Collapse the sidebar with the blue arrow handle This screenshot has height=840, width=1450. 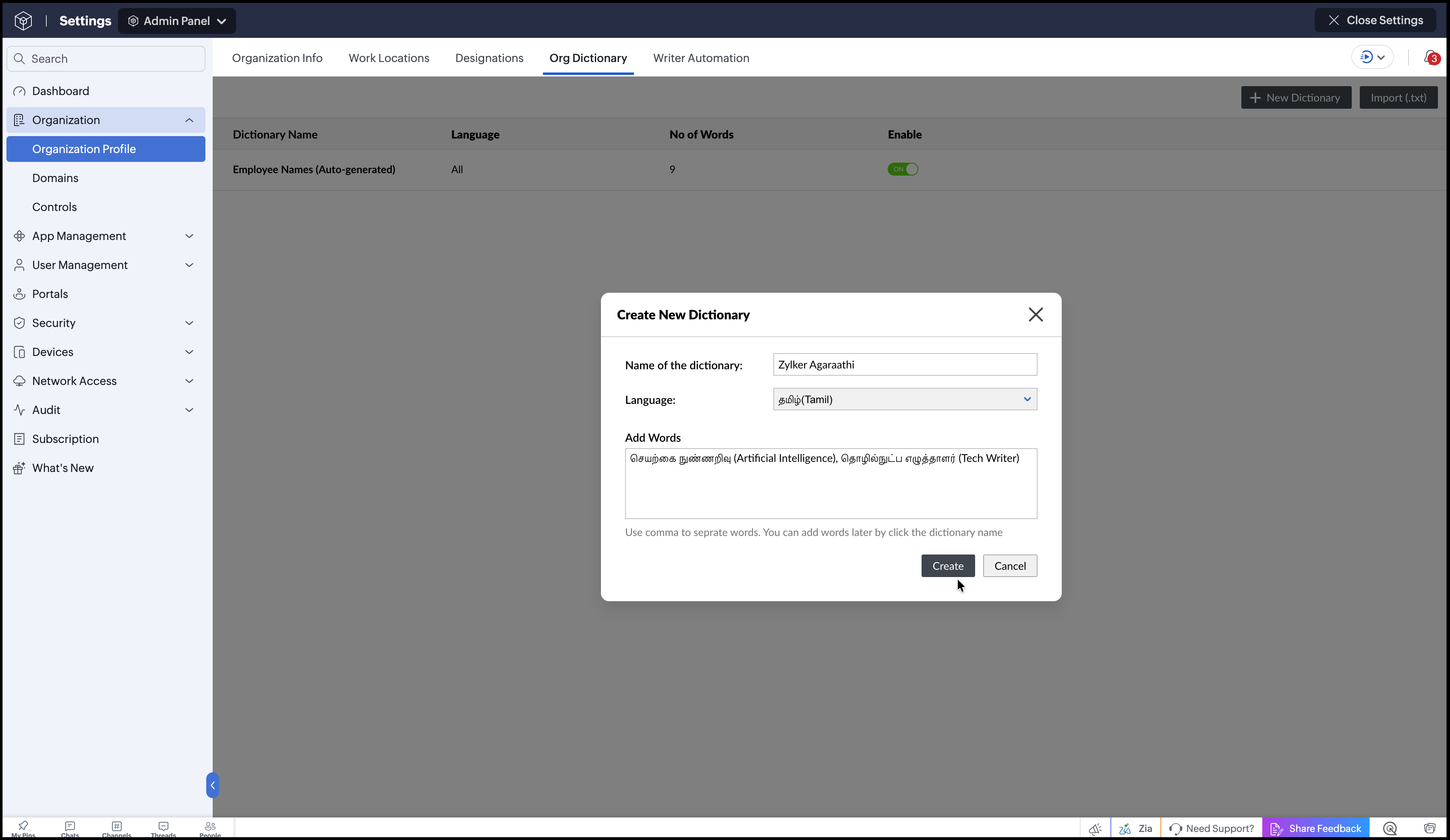212,785
